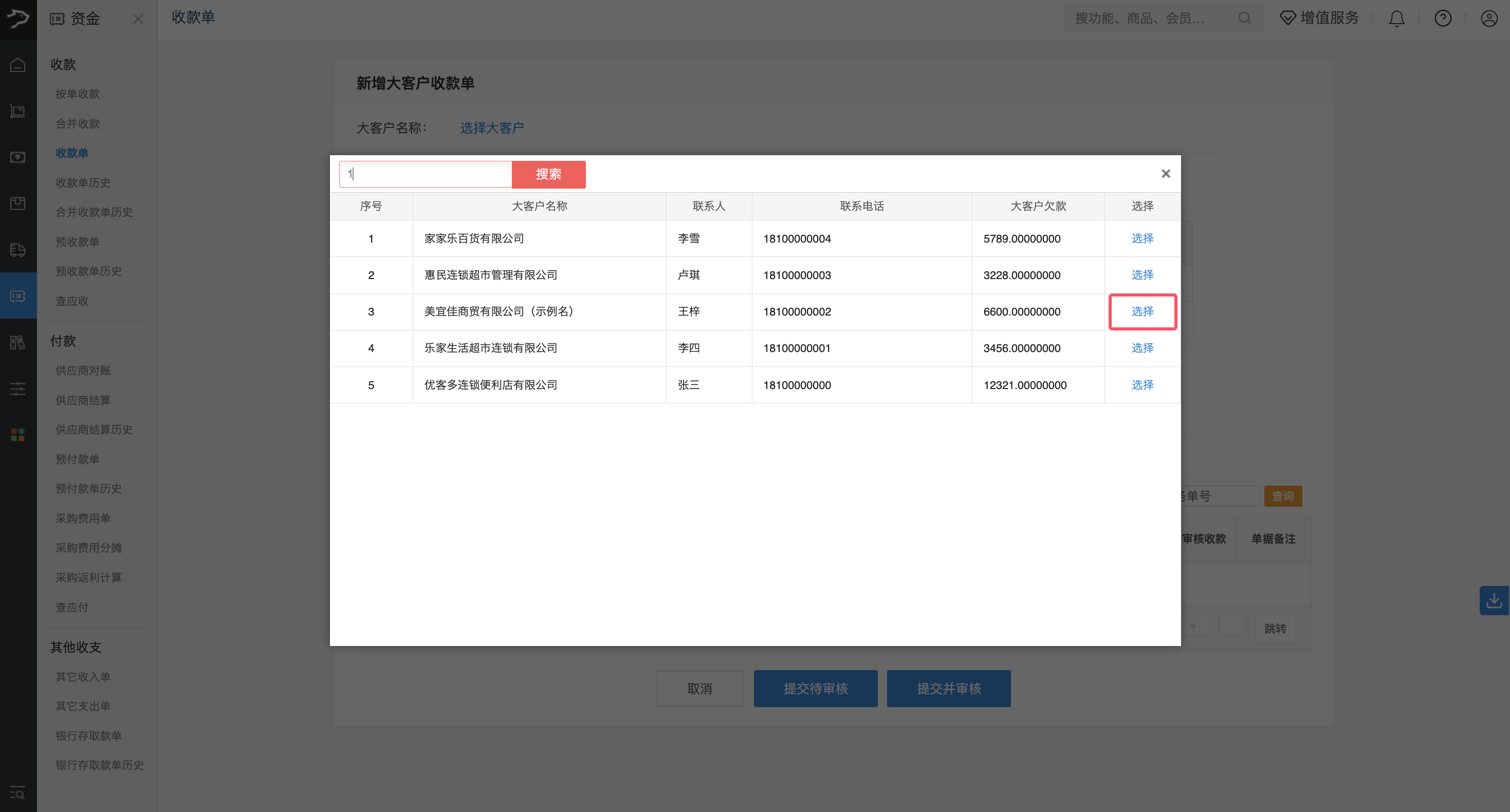This screenshot has width=1510, height=812.
Task: Open 收款单历史 menu item
Action: click(83, 183)
